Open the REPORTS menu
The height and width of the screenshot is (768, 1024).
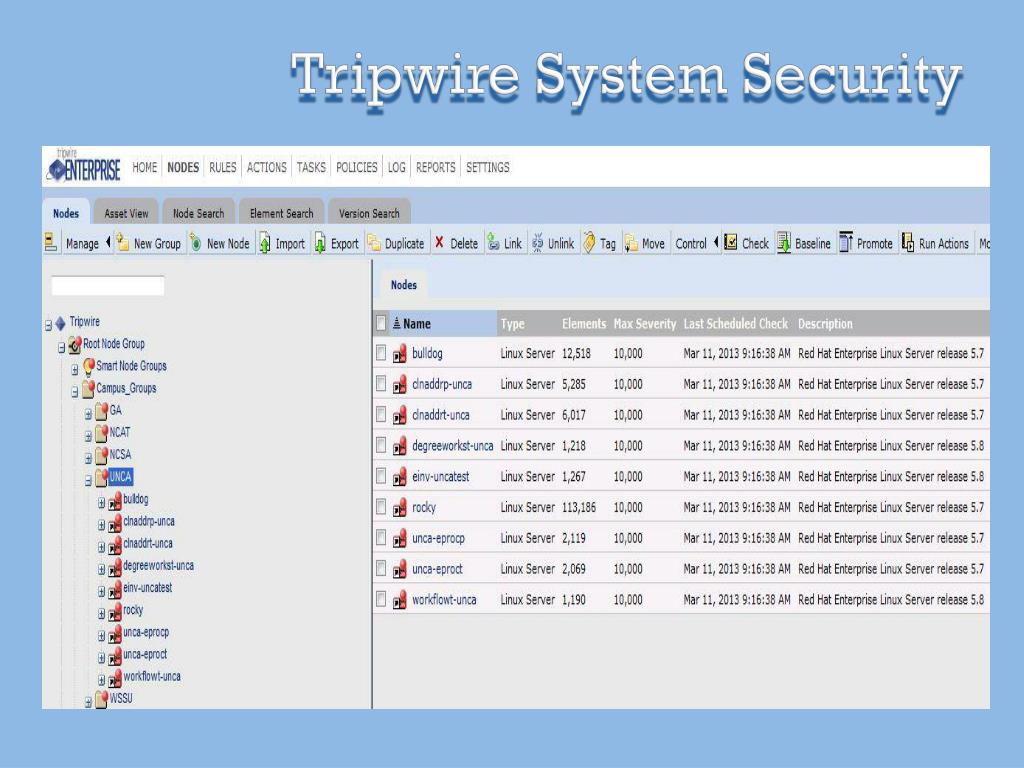point(436,167)
